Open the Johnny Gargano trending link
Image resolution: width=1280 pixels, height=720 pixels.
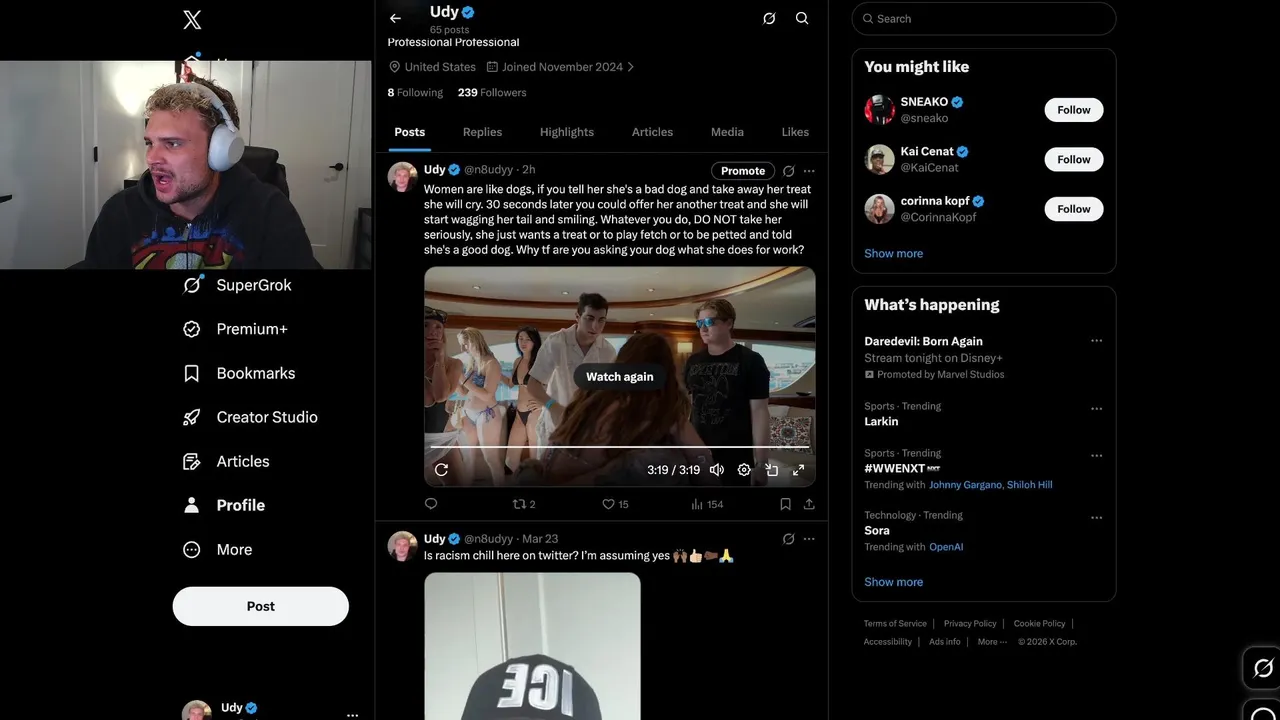[965, 485]
